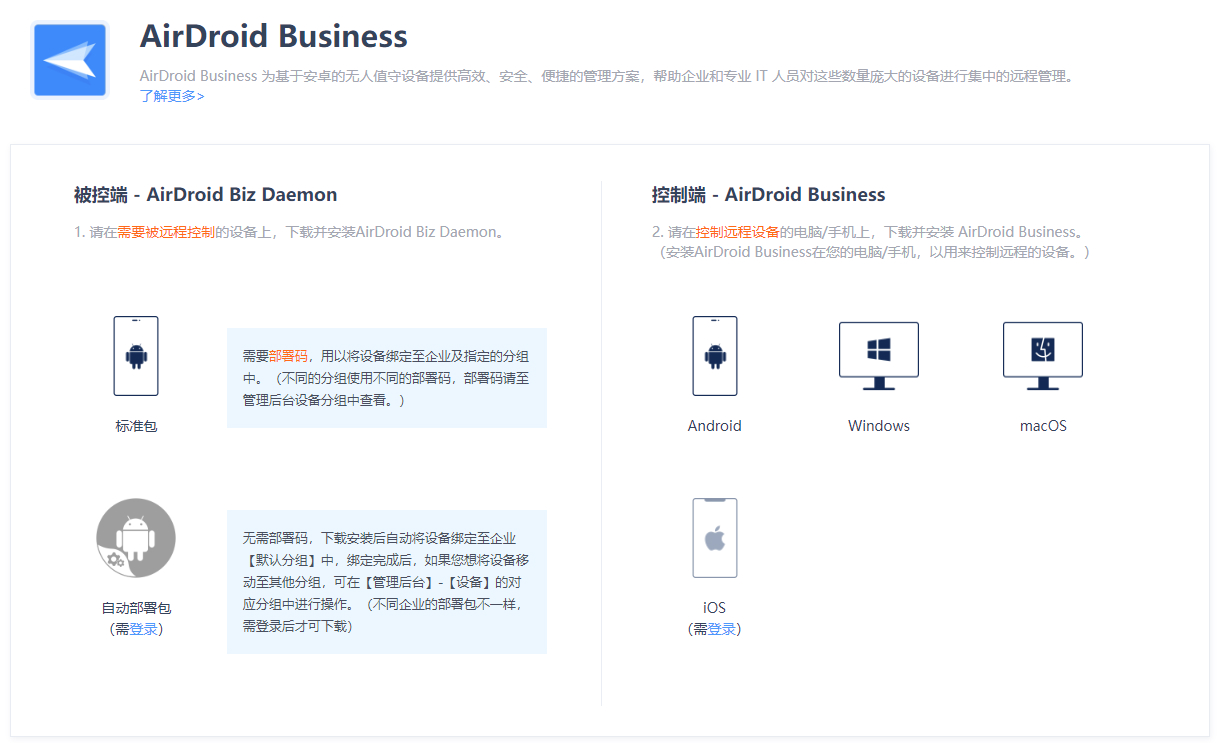The height and width of the screenshot is (743, 1219).
Task: Download the macOS desktop client monitor icon
Action: click(x=1043, y=356)
